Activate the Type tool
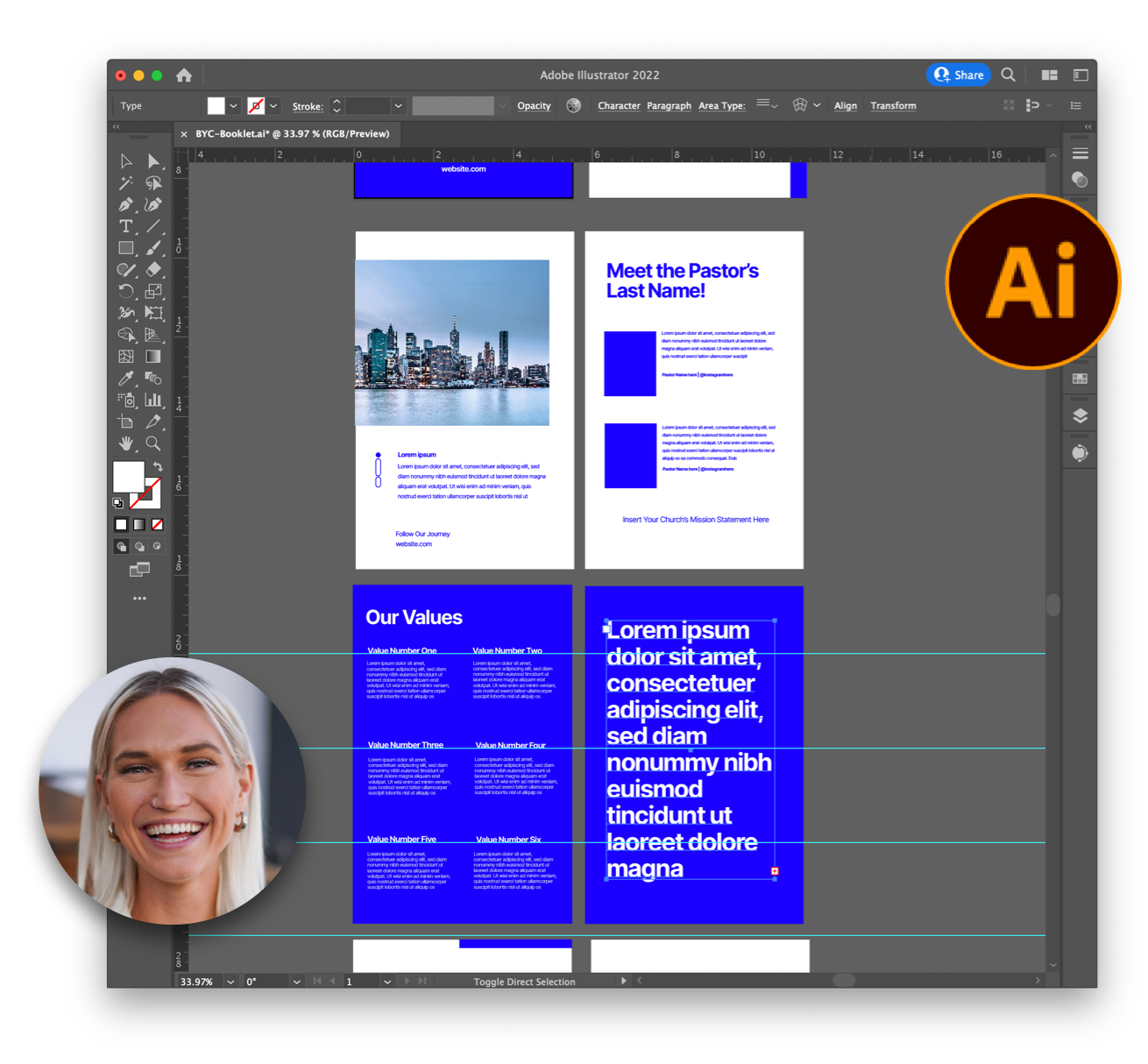Image resolution: width=1148 pixels, height=1064 pixels. point(126,226)
